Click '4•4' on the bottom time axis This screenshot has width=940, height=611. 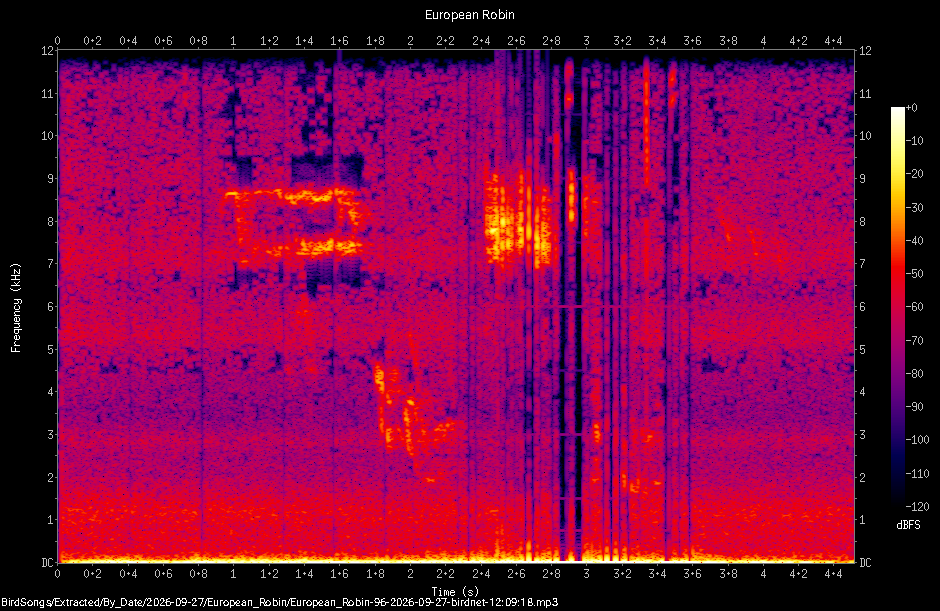(x=833, y=574)
